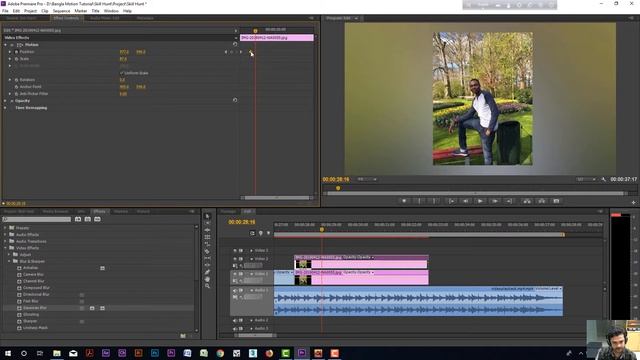The image size is (640, 360).
Task: Click the button editor plus in Program monitor
Action: 633,202
